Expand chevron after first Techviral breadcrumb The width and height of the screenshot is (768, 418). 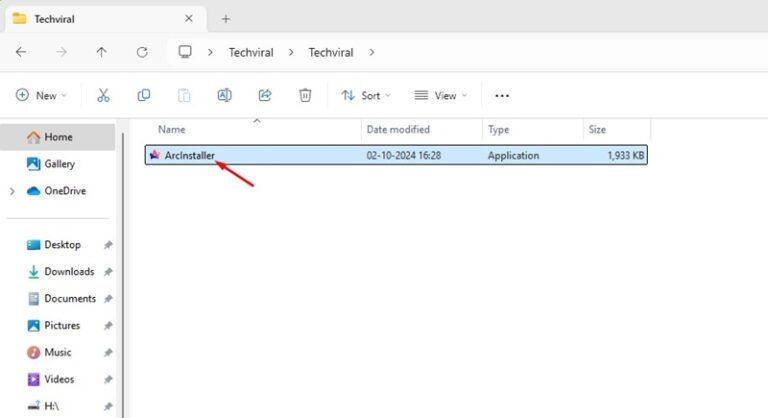tap(291, 52)
